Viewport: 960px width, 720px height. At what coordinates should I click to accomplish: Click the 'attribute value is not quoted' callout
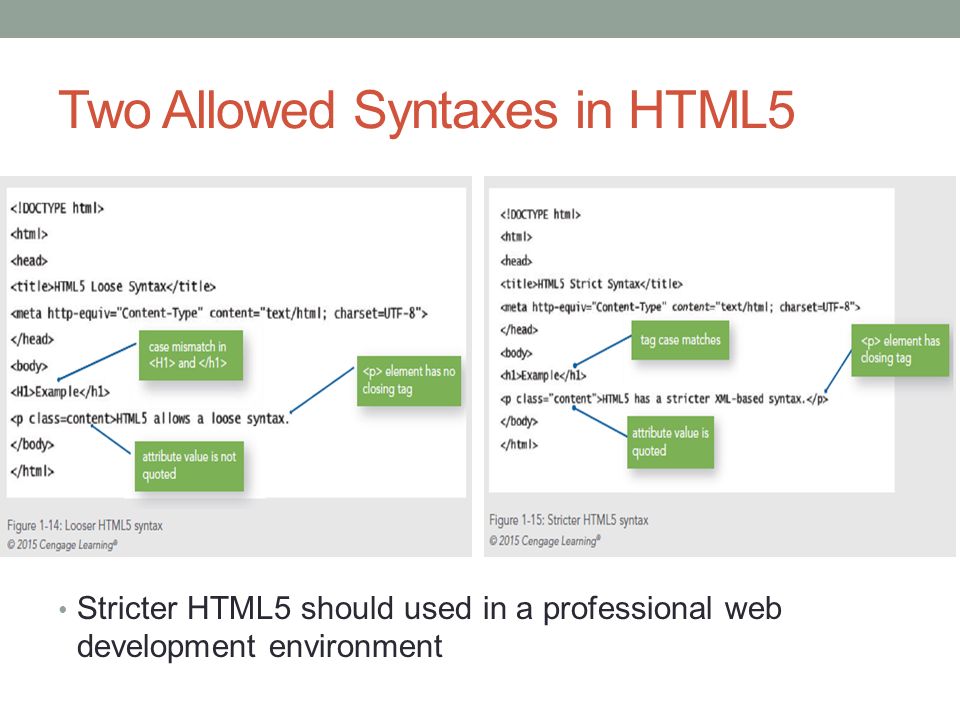[x=189, y=466]
